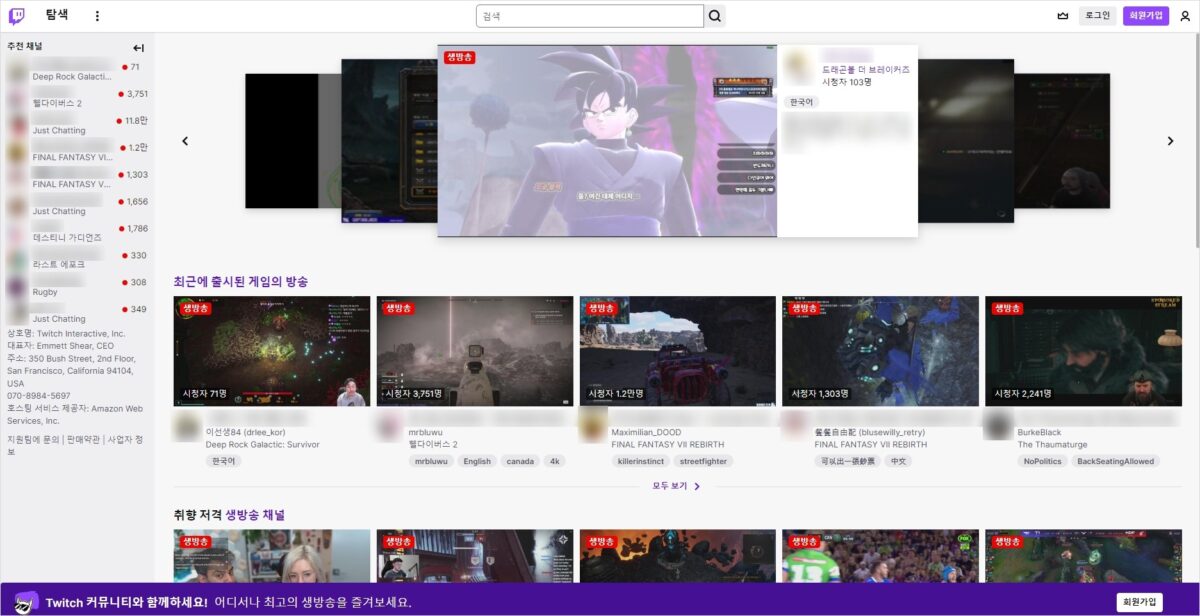The height and width of the screenshot is (616, 1200).
Task: Open The Thaumaturge stream thumbnail
Action: (x=1083, y=351)
